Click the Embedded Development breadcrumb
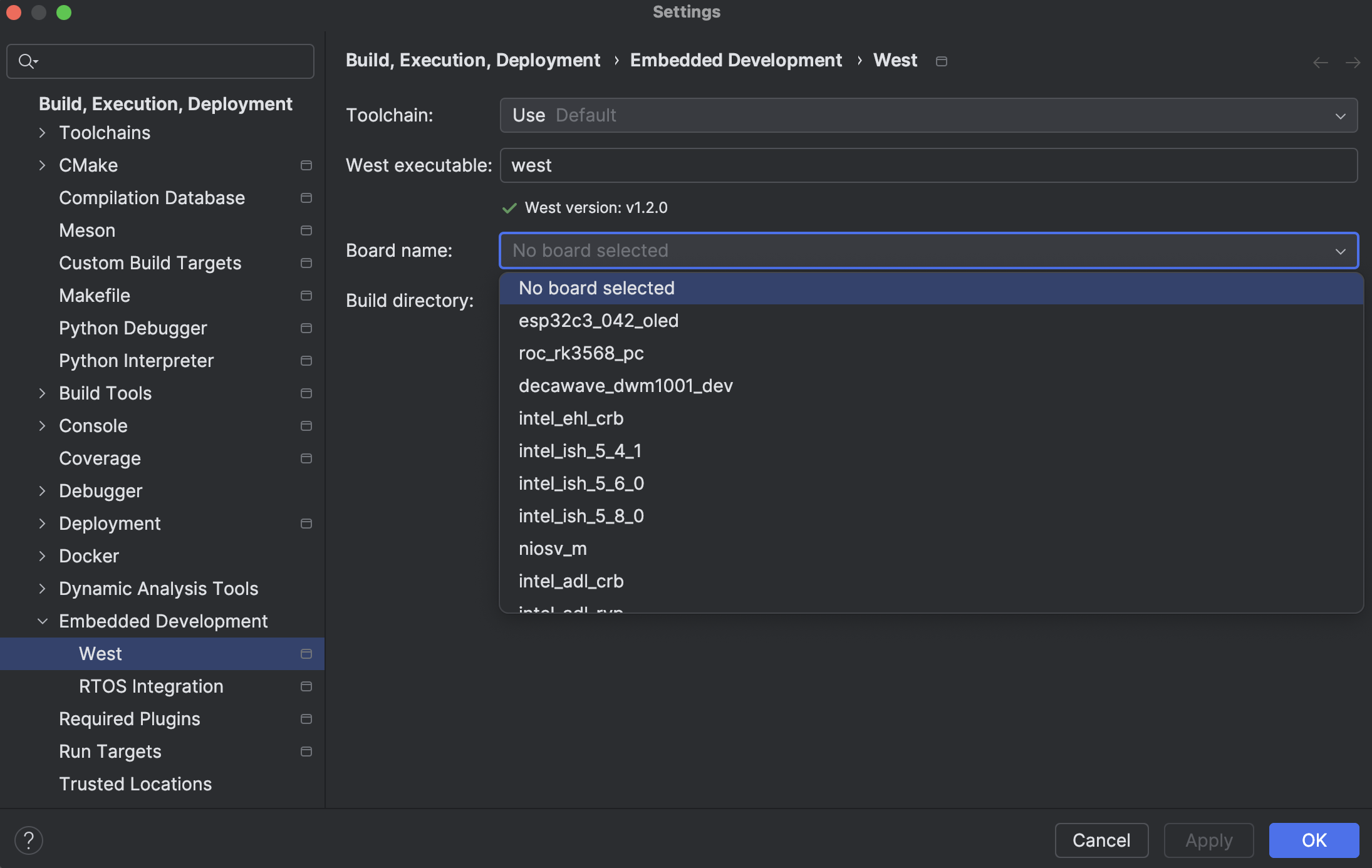The image size is (1372, 868). 735,60
